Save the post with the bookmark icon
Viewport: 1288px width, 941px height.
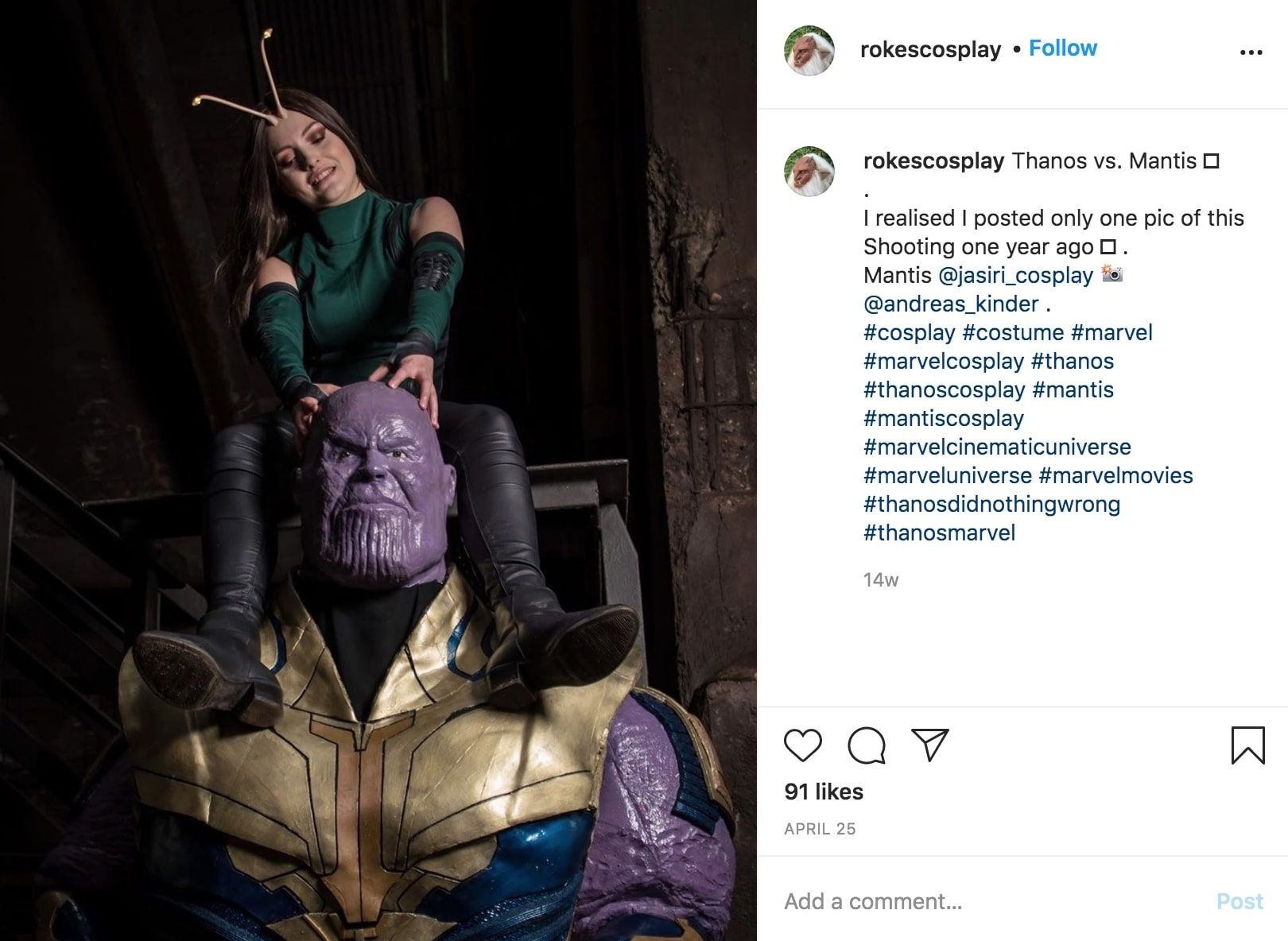(x=1247, y=745)
